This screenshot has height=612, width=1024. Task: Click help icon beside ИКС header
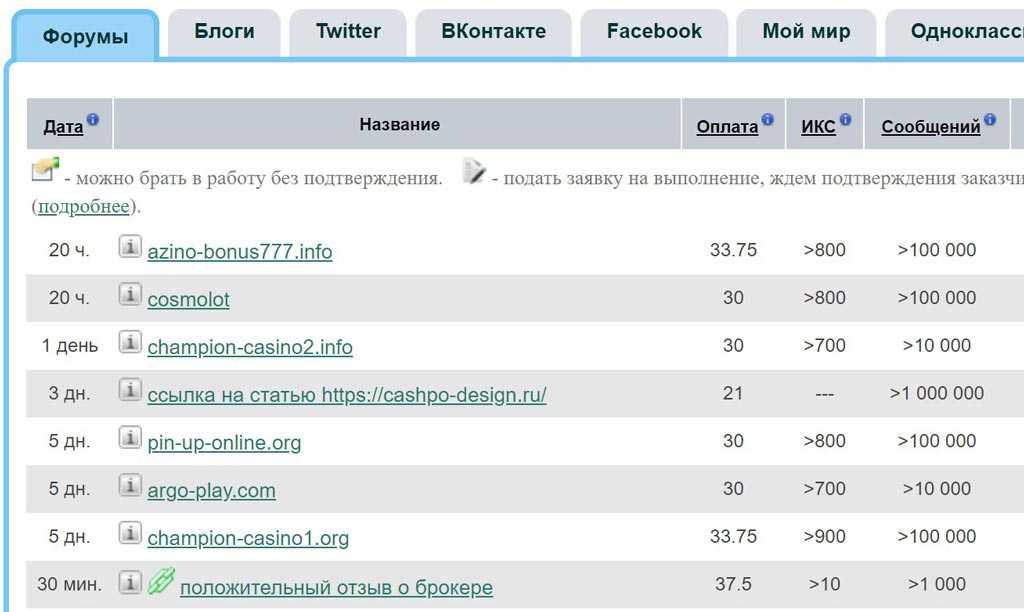[x=845, y=120]
